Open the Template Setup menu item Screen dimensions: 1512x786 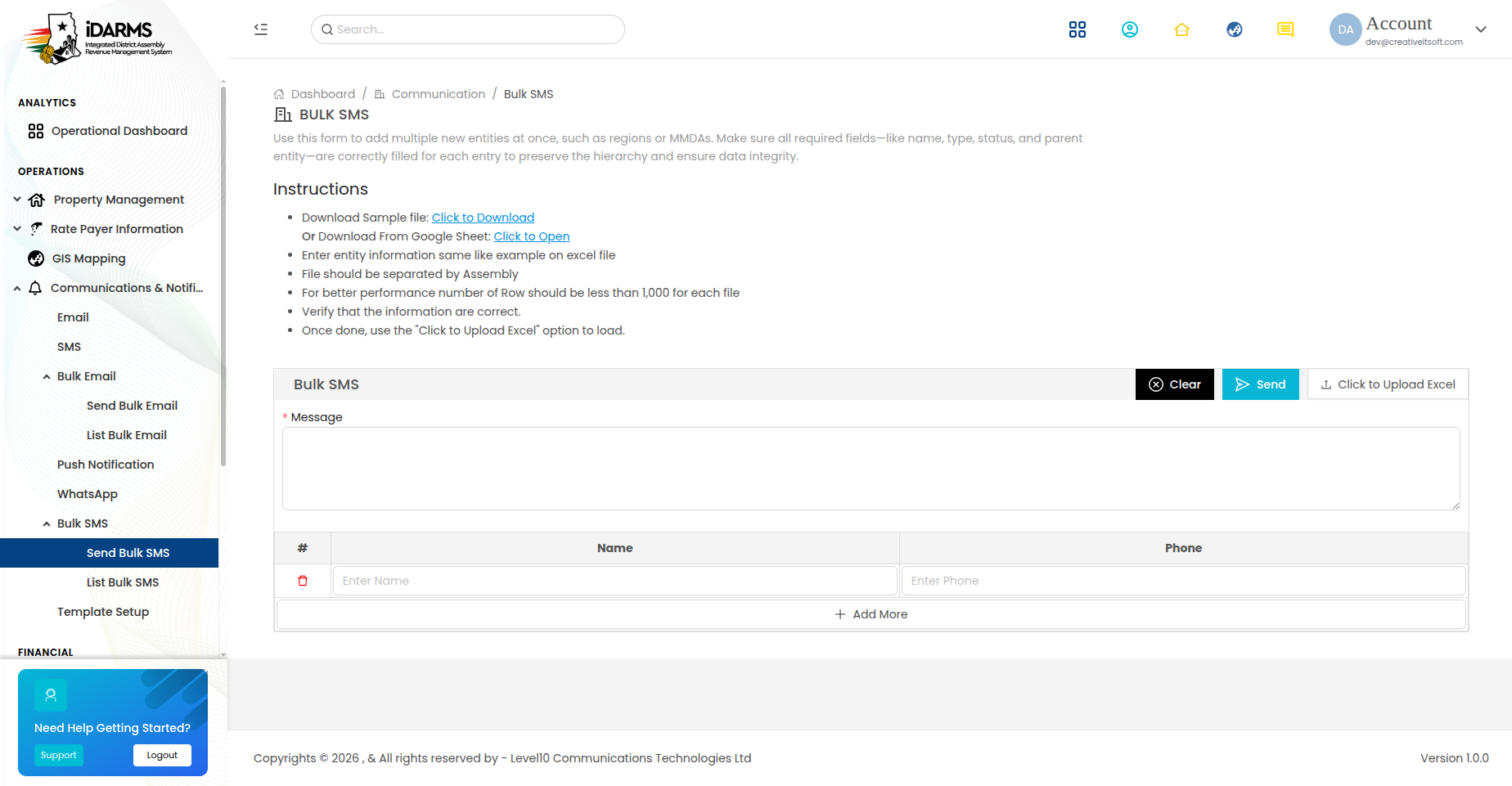pos(103,612)
